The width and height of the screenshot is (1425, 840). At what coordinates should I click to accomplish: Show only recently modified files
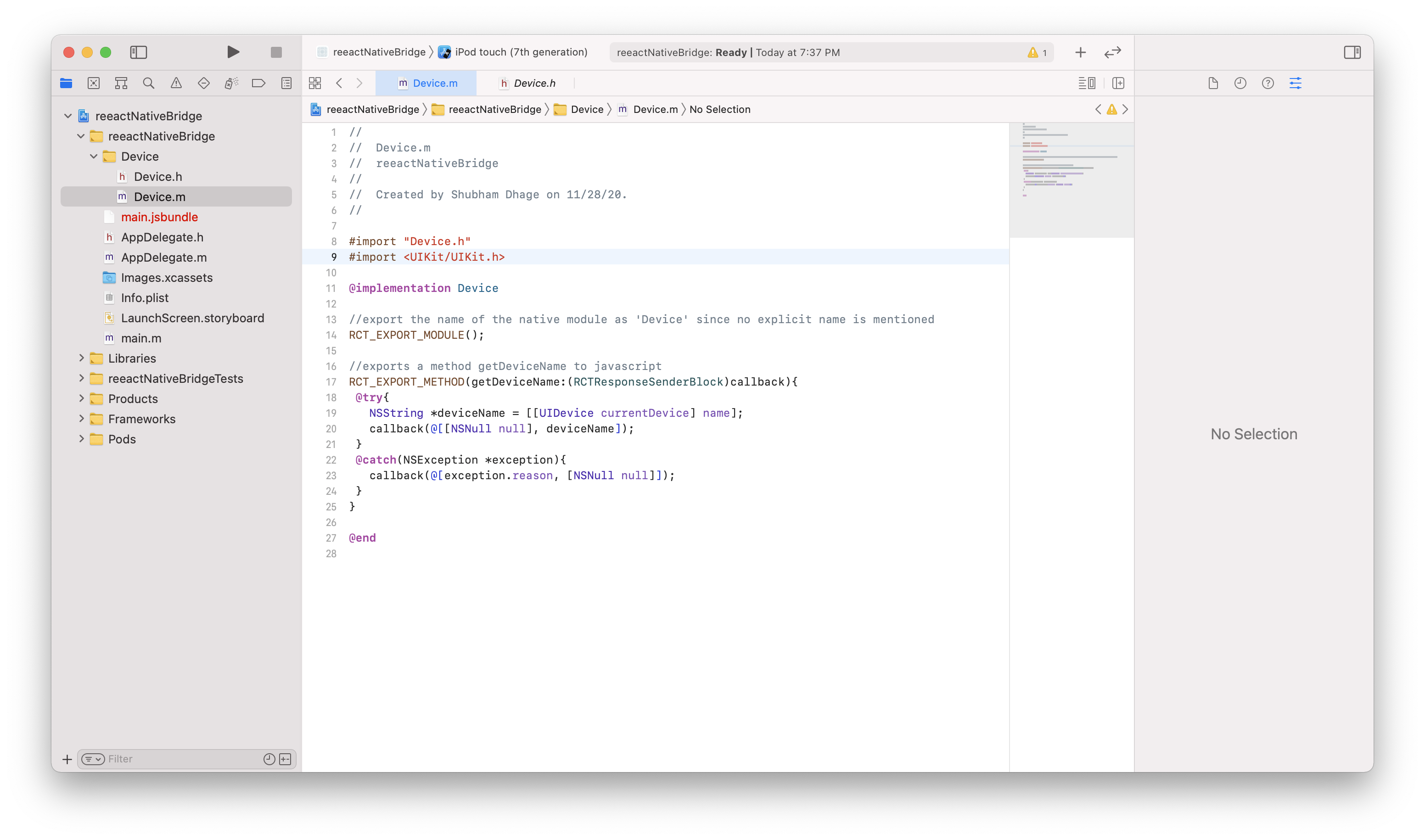coord(269,759)
